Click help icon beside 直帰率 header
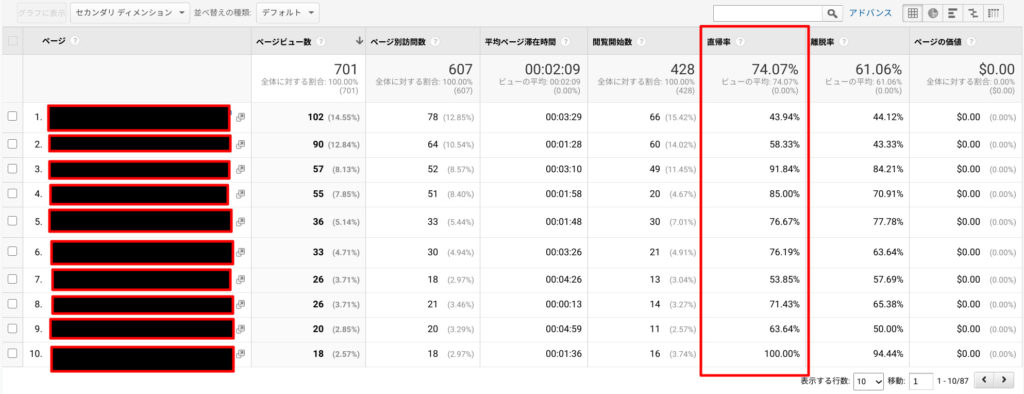The image size is (1024, 394). [740, 41]
